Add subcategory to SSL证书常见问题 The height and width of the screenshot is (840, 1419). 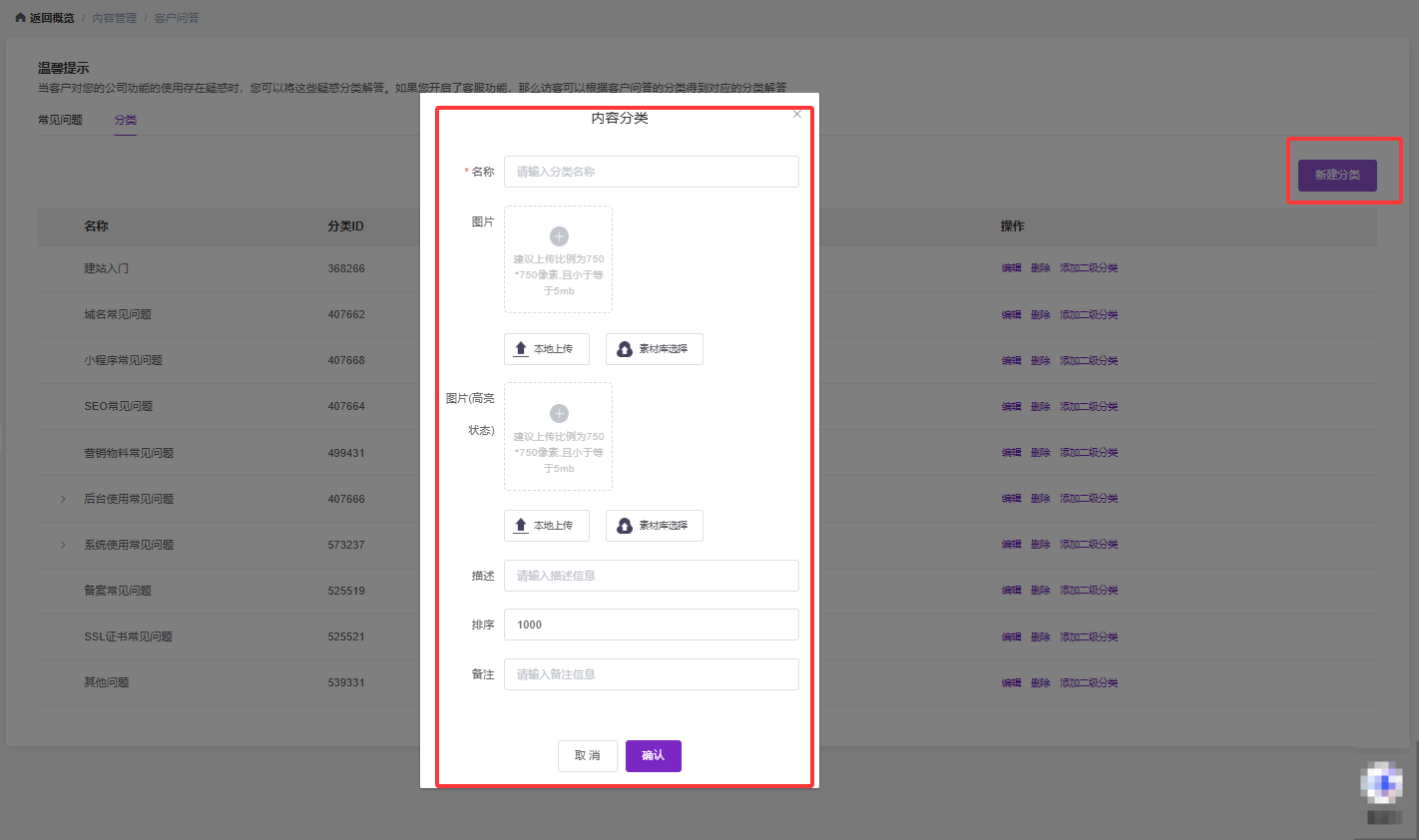[x=1089, y=636]
